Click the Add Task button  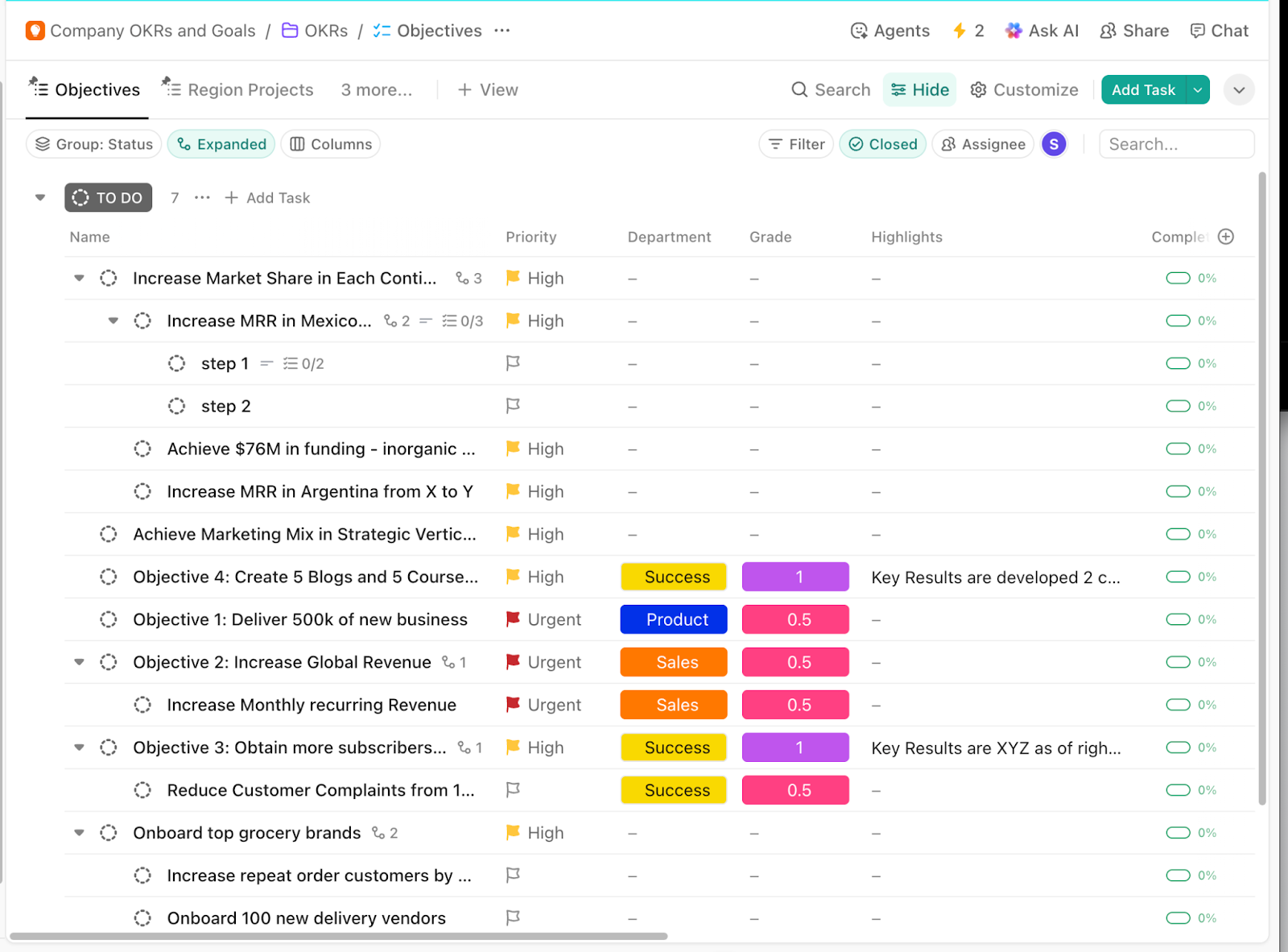[1143, 89]
